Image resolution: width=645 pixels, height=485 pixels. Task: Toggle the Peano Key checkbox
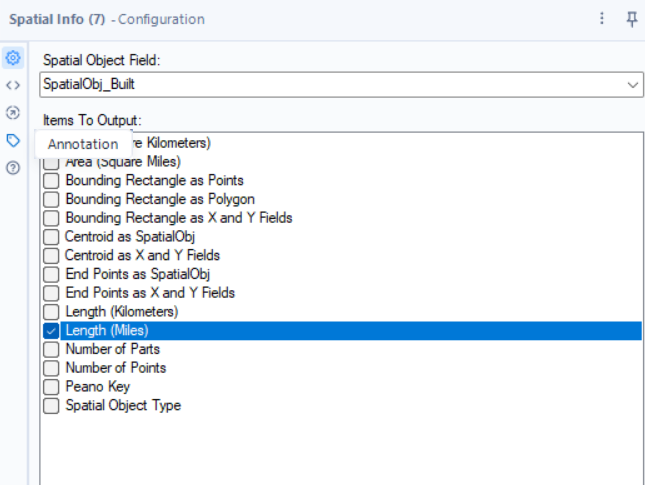51,387
